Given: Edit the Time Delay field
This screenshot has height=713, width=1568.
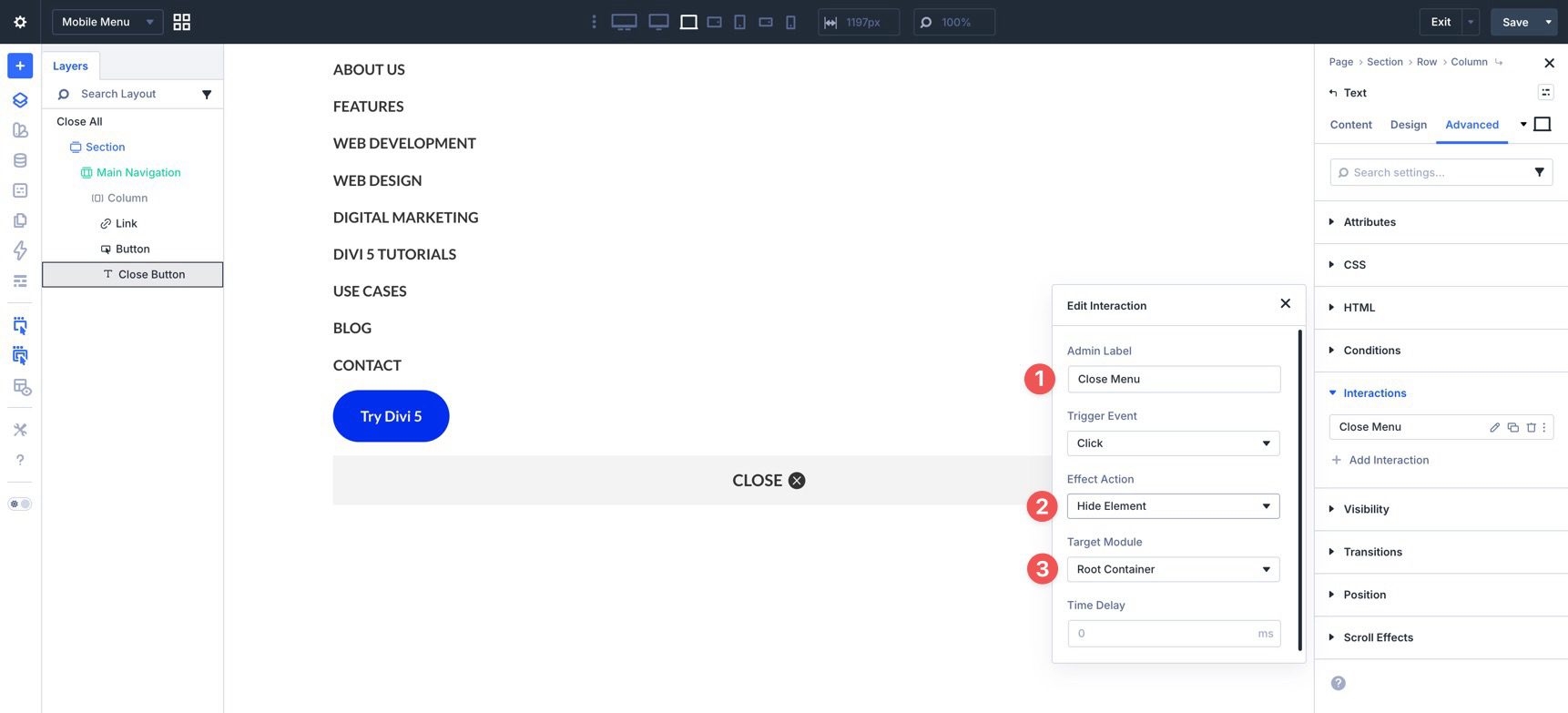Looking at the screenshot, I should (1174, 633).
